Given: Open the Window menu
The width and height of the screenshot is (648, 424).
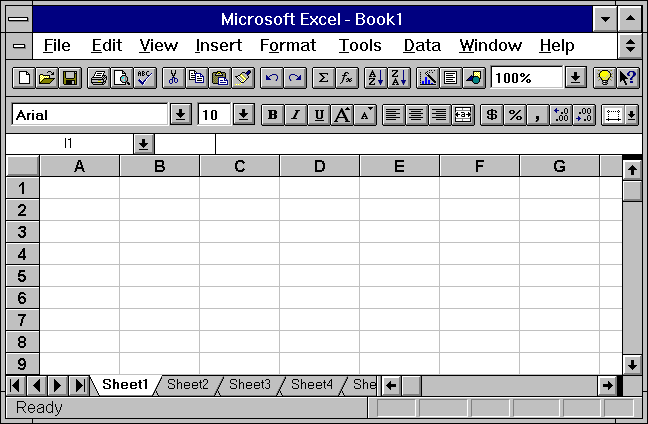Looking at the screenshot, I should tap(491, 45).
